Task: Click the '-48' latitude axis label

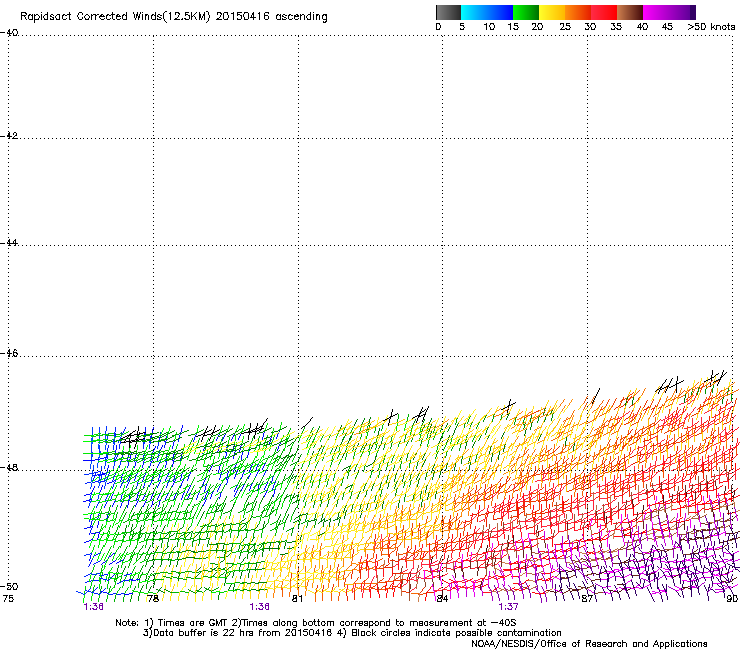Action: point(9,467)
